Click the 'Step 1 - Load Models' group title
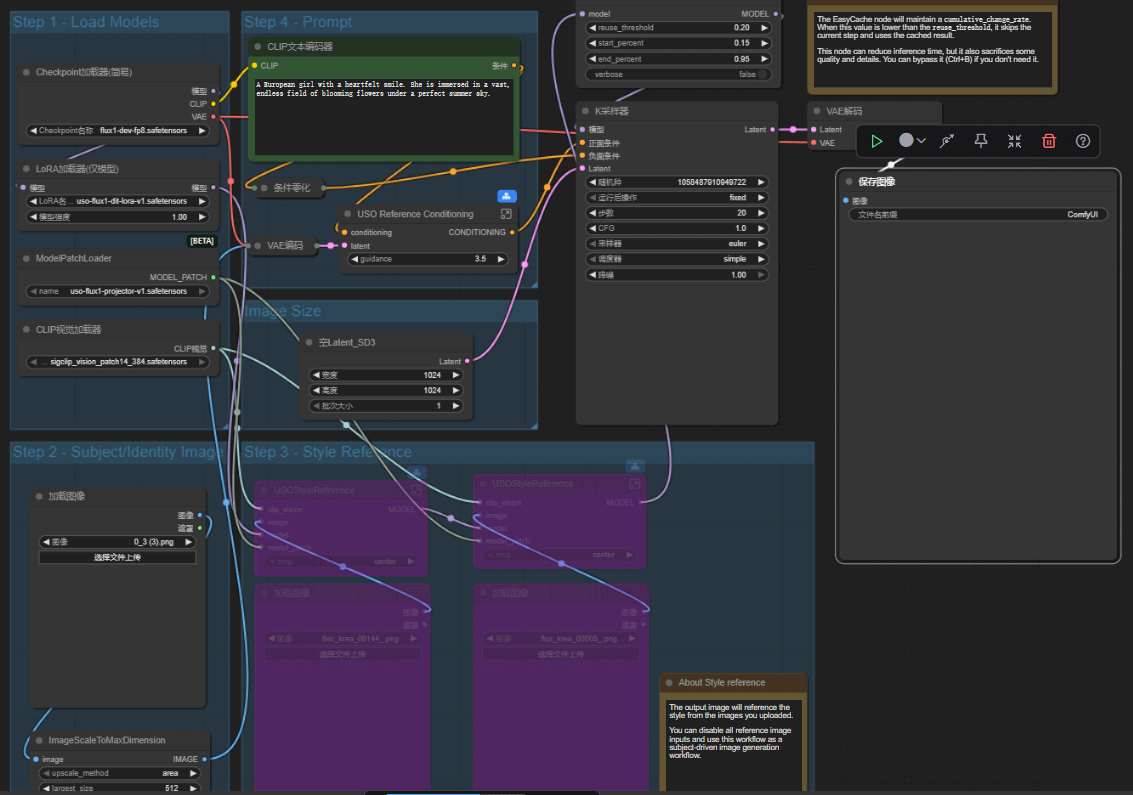1133x795 pixels. (x=86, y=22)
